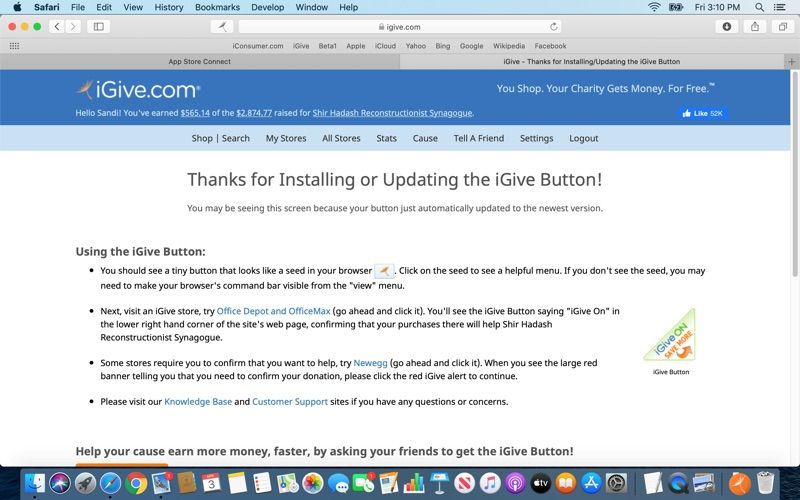Reload the igive.com page
The image size is (800, 500).
pyautogui.click(x=554, y=27)
